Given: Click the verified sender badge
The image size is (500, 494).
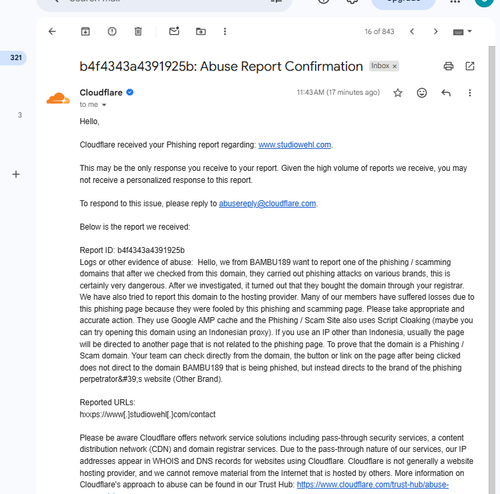Looking at the screenshot, I should [130, 92].
